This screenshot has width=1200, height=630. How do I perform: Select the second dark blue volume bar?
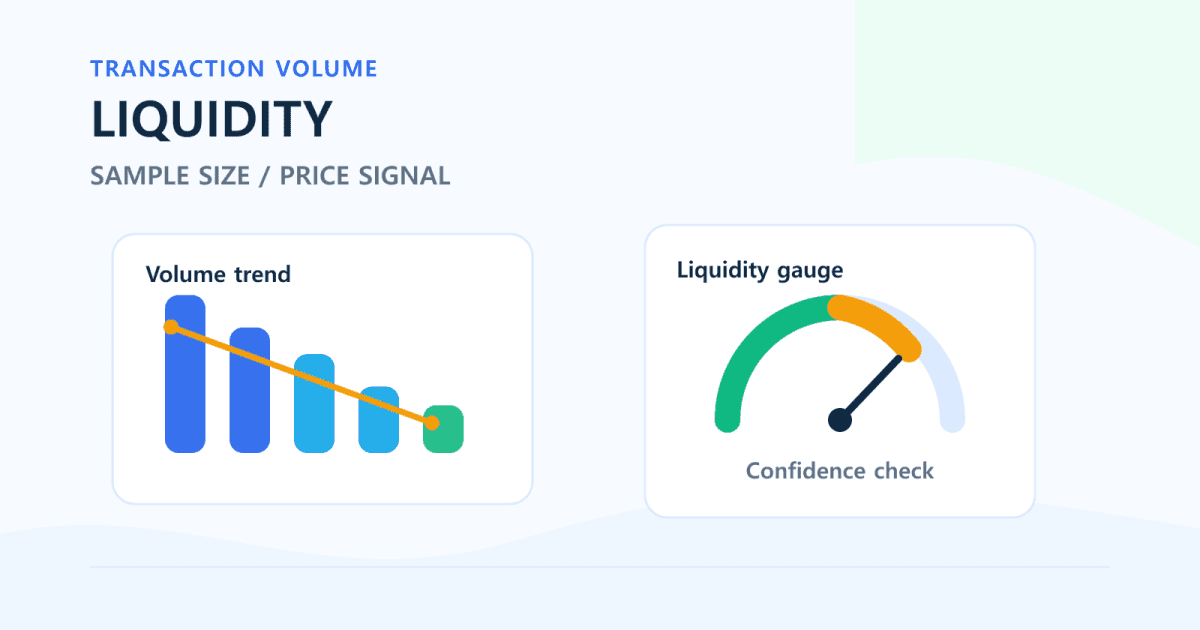[x=250, y=390]
